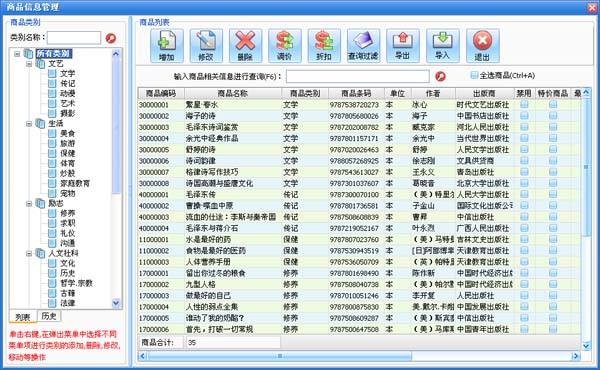Image resolution: width=600 pixels, height=370 pixels.
Task: Collapse the 文艺 tree node
Action: point(29,64)
